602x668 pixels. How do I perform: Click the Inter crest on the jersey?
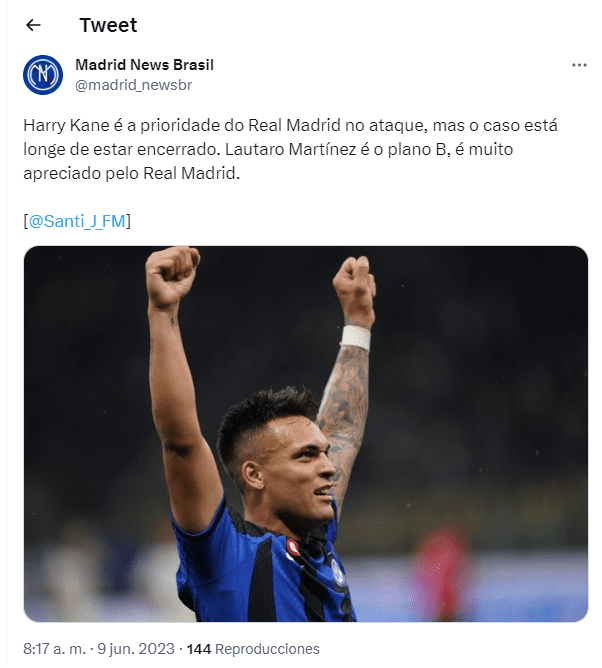coord(339,572)
